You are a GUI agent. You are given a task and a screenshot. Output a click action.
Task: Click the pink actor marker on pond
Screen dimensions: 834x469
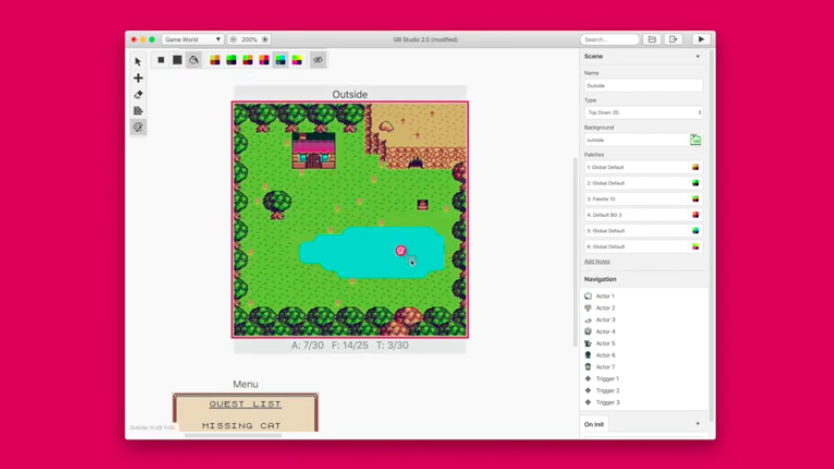pyautogui.click(x=401, y=250)
